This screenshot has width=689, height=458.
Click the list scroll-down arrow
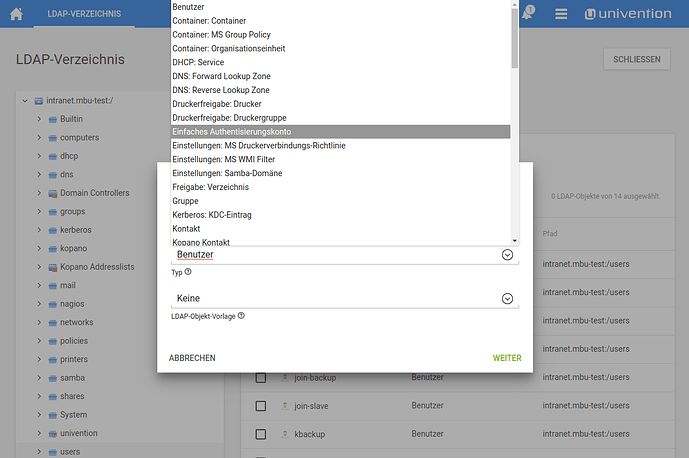click(x=515, y=241)
